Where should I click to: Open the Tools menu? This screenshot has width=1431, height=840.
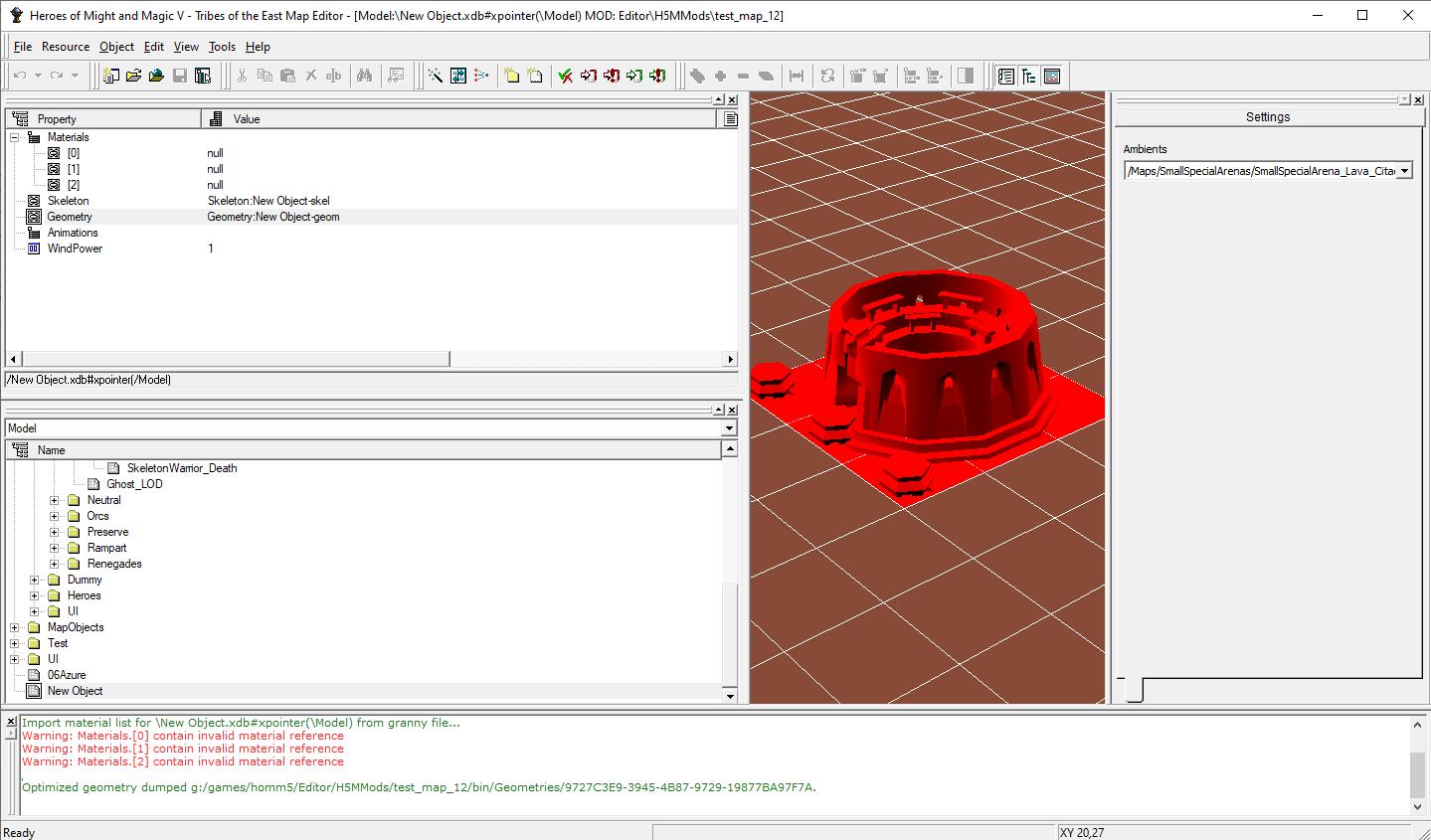pyautogui.click(x=222, y=47)
